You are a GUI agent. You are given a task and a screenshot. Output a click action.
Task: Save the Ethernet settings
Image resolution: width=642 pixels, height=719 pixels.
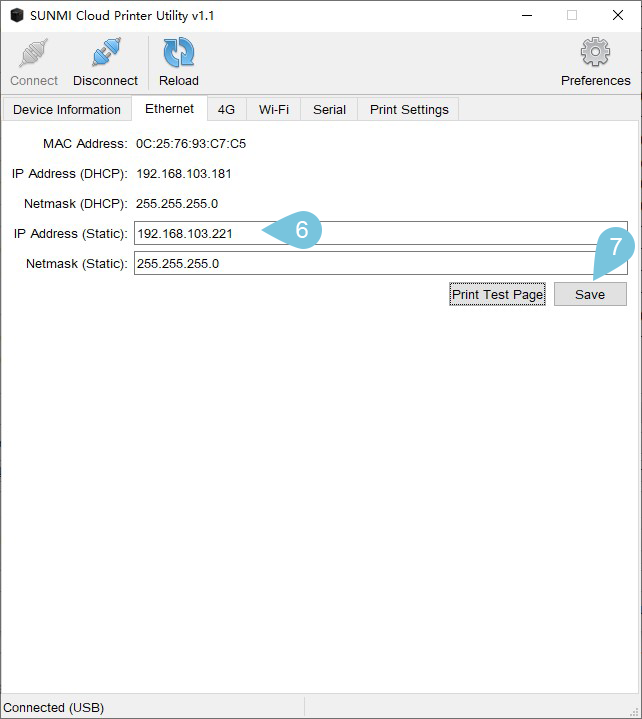click(590, 294)
